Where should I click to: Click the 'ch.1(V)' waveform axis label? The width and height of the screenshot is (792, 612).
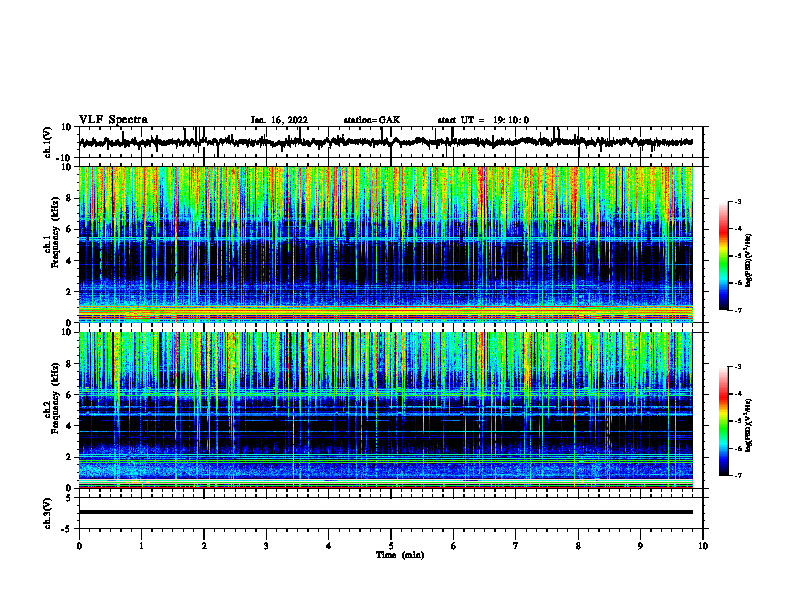pyautogui.click(x=48, y=142)
